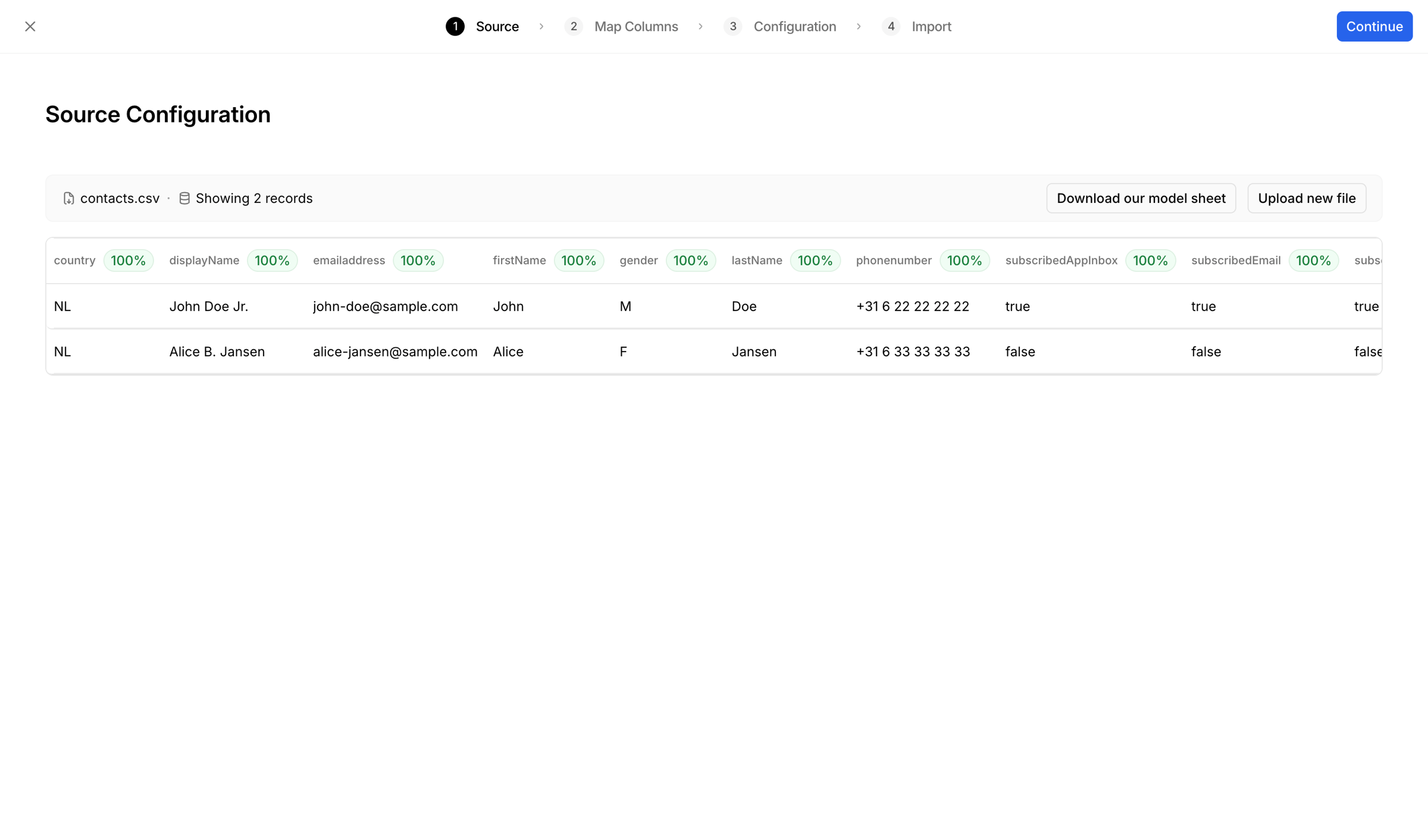Click subscribedAppInbox false in Alice row
Viewport: 1428px width, 840px height.
click(1020, 352)
